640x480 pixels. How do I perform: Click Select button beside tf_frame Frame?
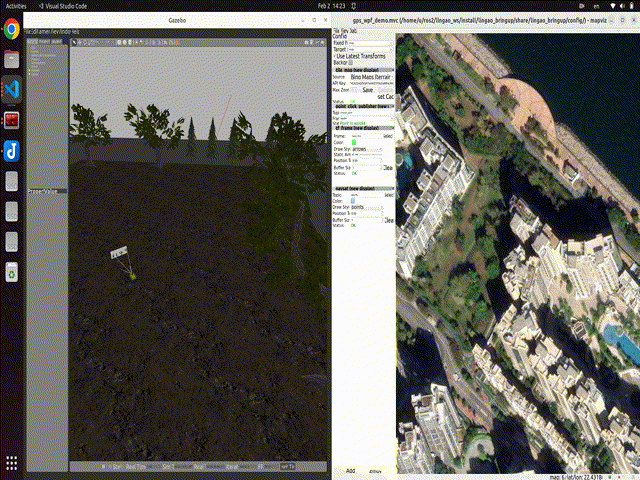coord(388,136)
